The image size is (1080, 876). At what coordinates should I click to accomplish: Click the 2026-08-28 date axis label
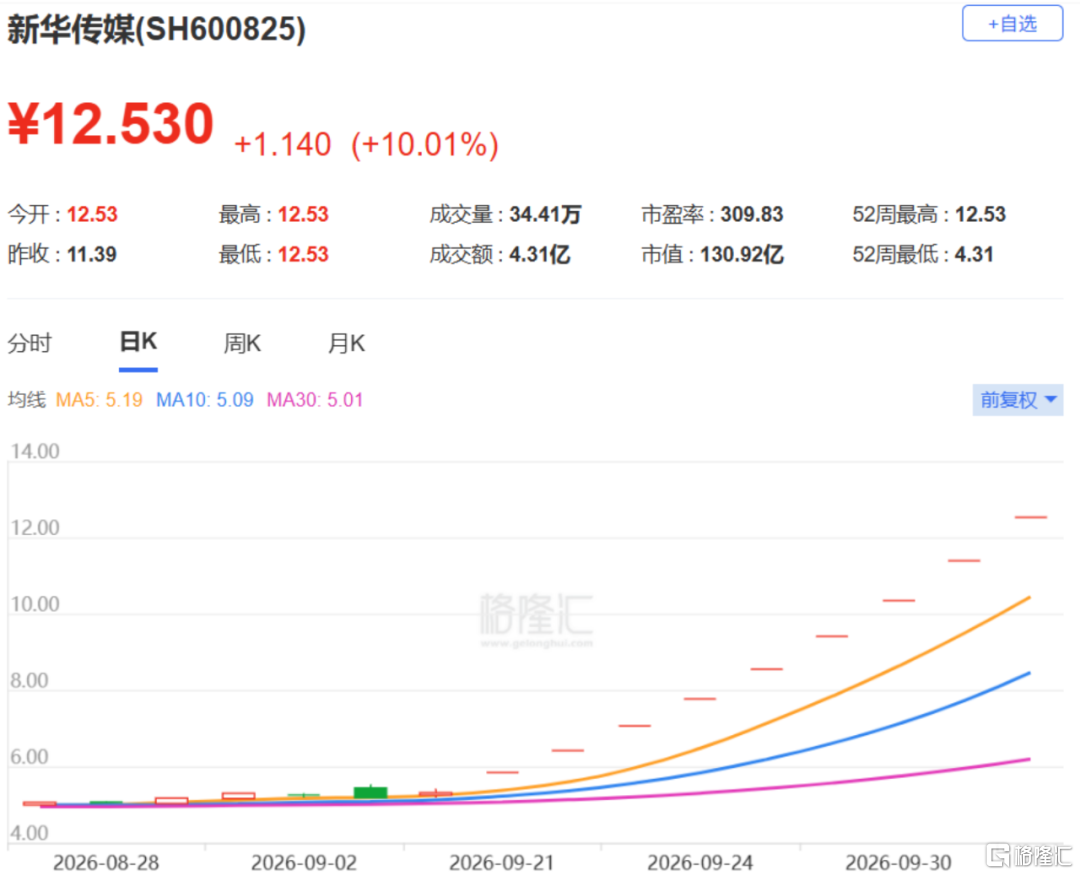pyautogui.click(x=106, y=862)
